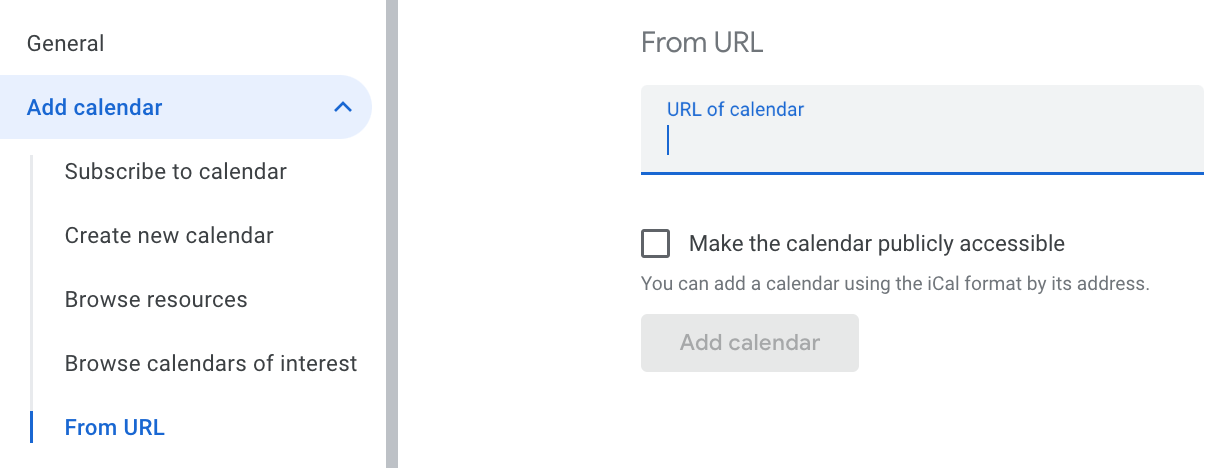Select Browse calendars of interest
This screenshot has width=1228, height=468.
(x=211, y=364)
